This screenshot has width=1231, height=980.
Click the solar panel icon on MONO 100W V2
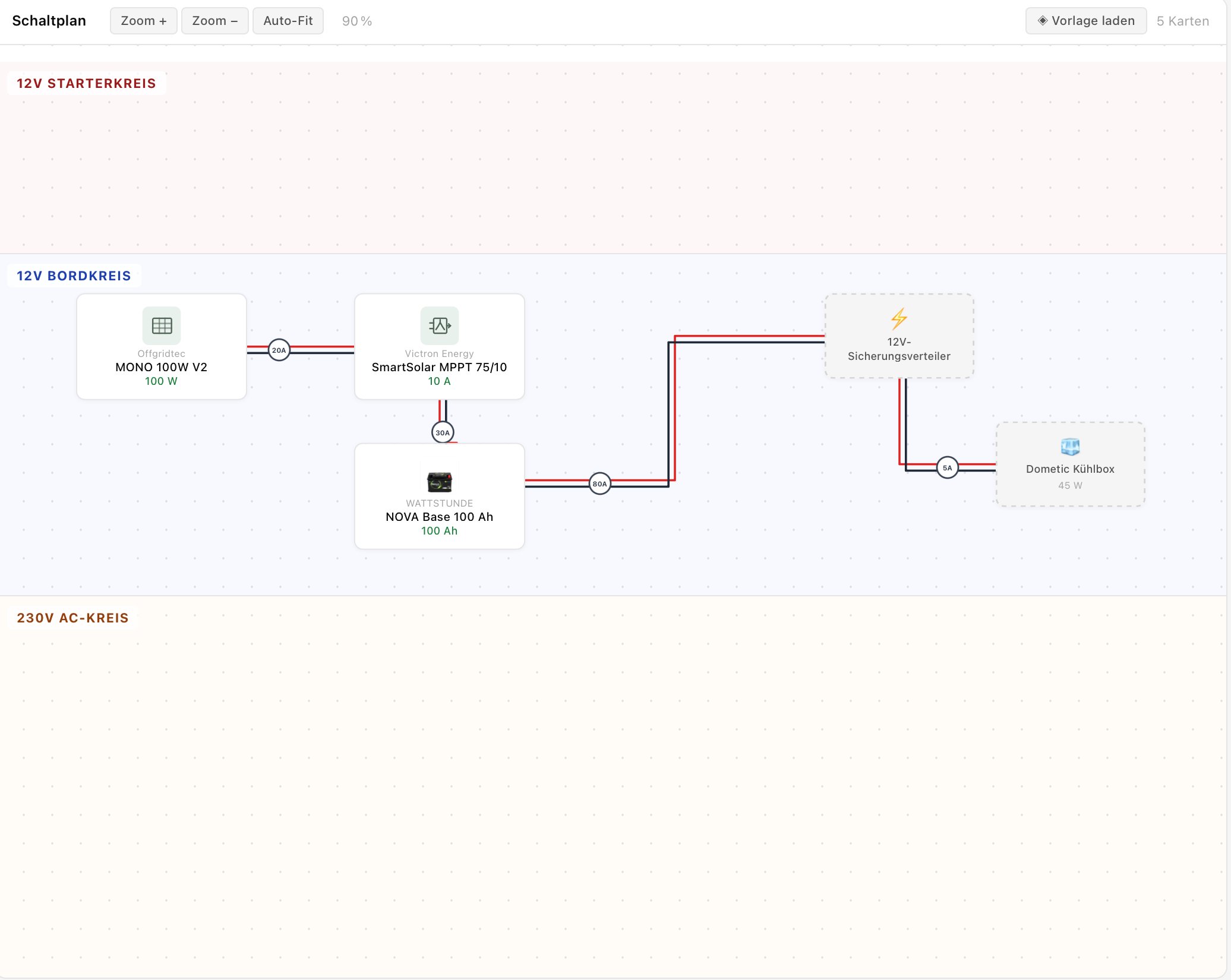tap(162, 325)
